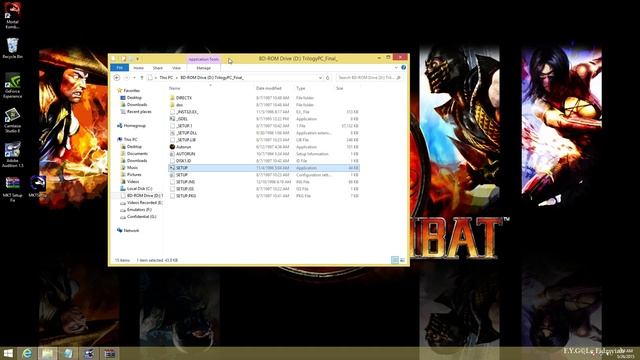Expand the ribbon with the chevron

pyautogui.click(x=396, y=67)
